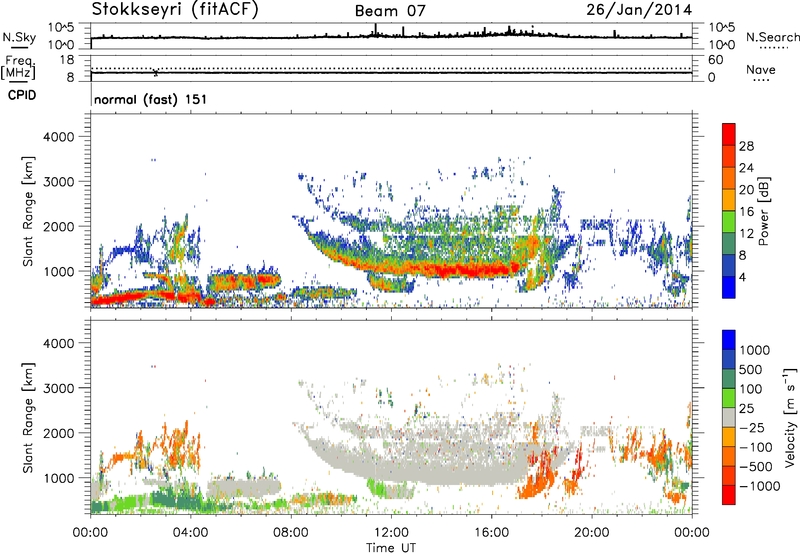Click the 'x' marker on the frequency trace
Viewport: 800px width, 554px height.
click(156, 72)
